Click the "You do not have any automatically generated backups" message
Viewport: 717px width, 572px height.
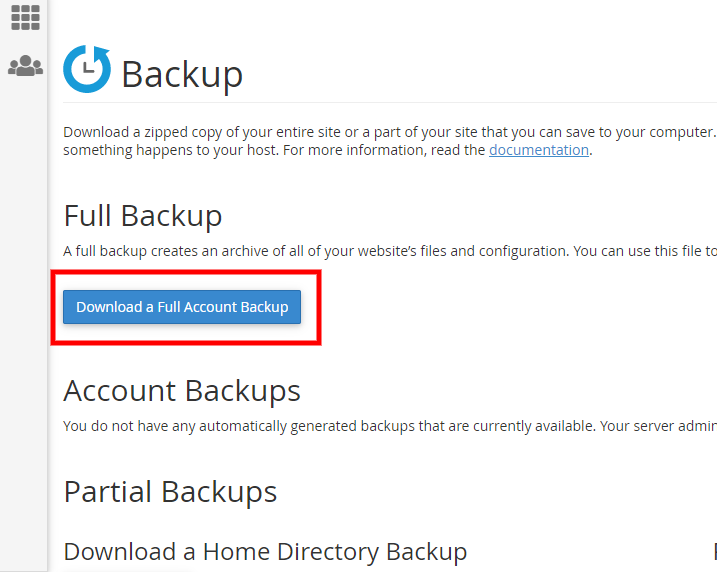pyautogui.click(x=390, y=426)
